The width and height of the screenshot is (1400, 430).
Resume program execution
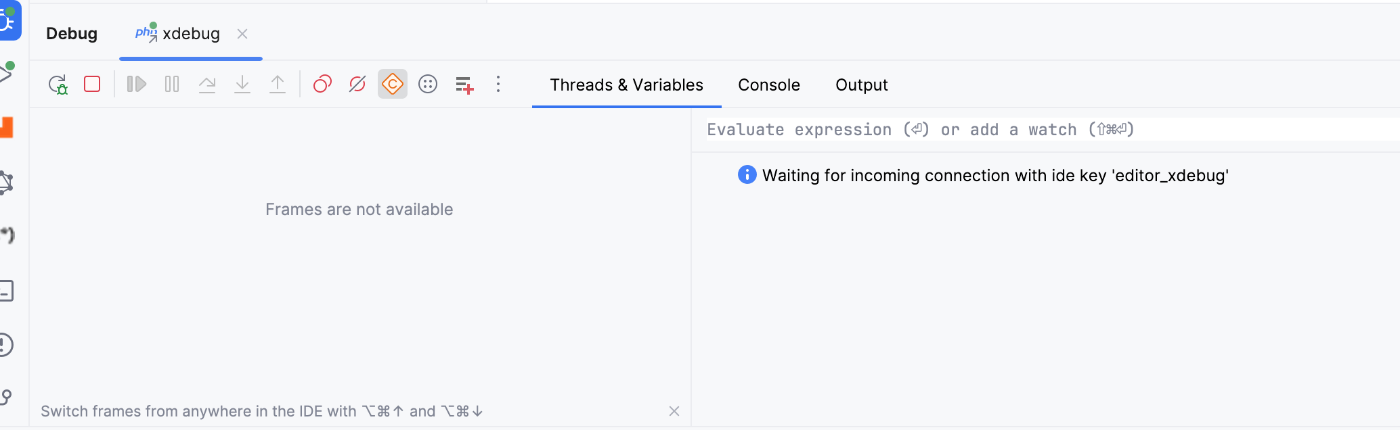click(x=137, y=85)
